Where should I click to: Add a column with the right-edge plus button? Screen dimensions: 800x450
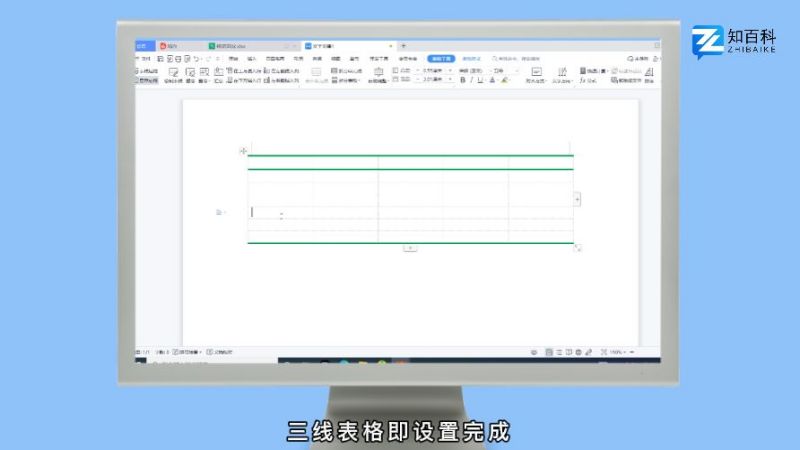pyautogui.click(x=577, y=199)
